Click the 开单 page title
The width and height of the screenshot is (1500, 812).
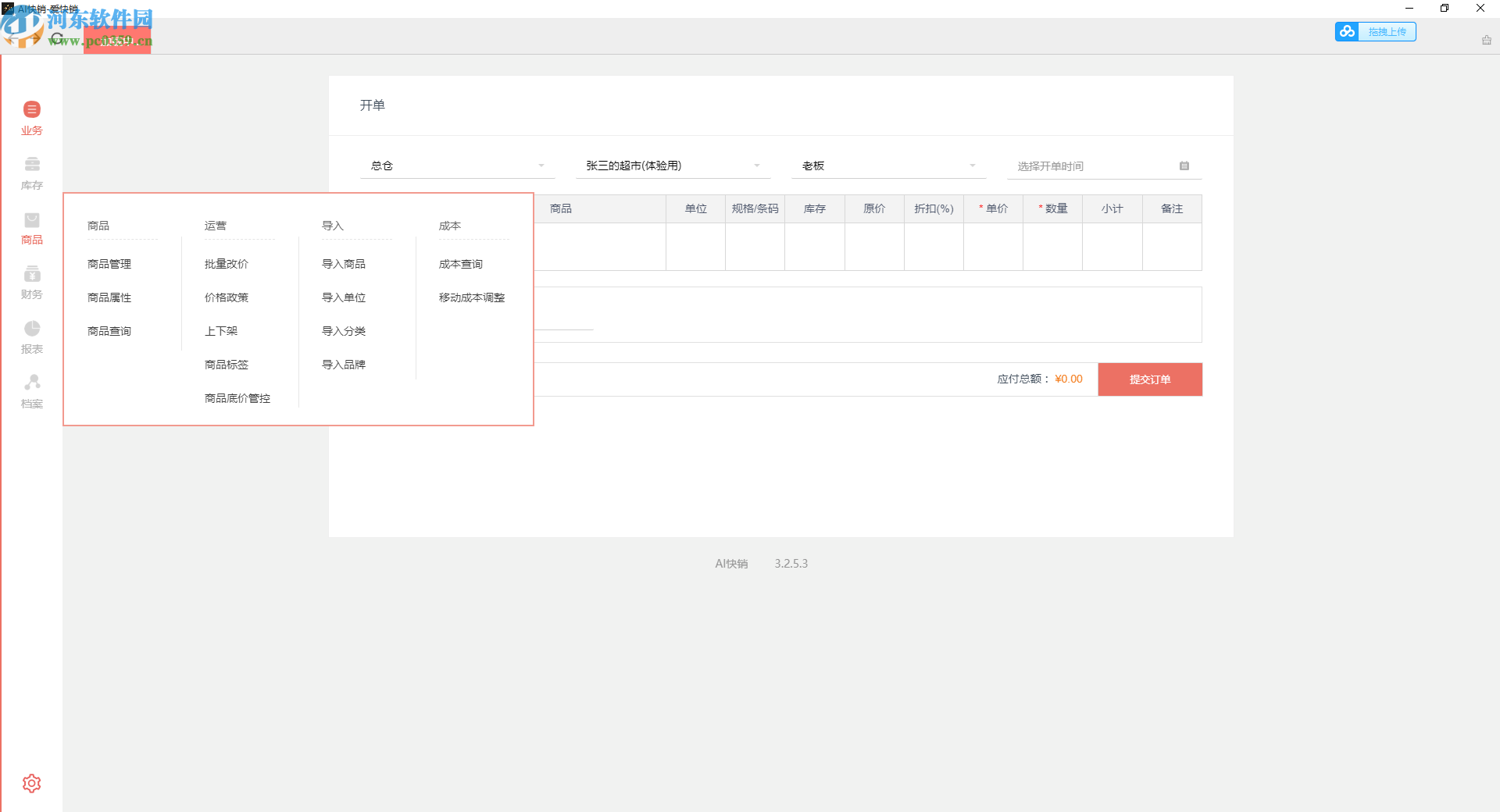tap(373, 105)
